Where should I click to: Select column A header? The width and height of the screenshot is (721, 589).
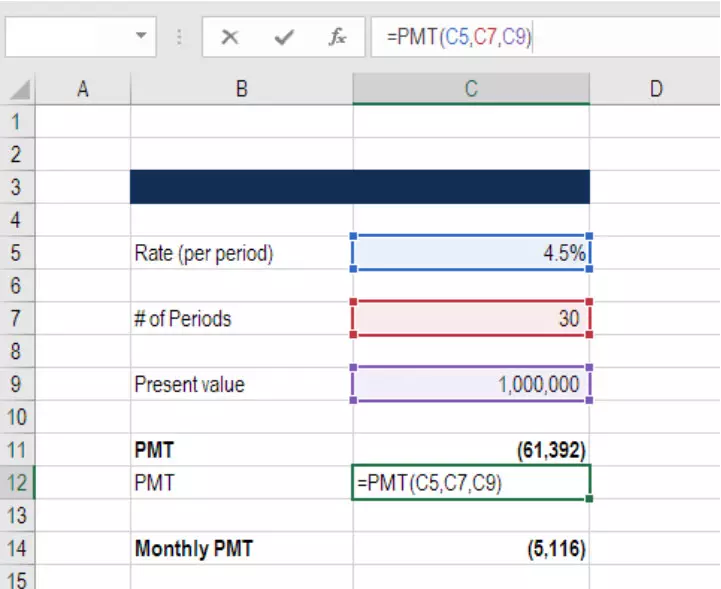[83, 89]
